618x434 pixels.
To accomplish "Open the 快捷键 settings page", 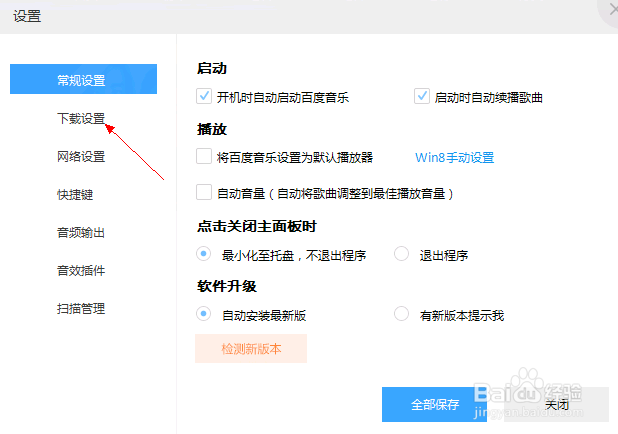I will [x=75, y=195].
